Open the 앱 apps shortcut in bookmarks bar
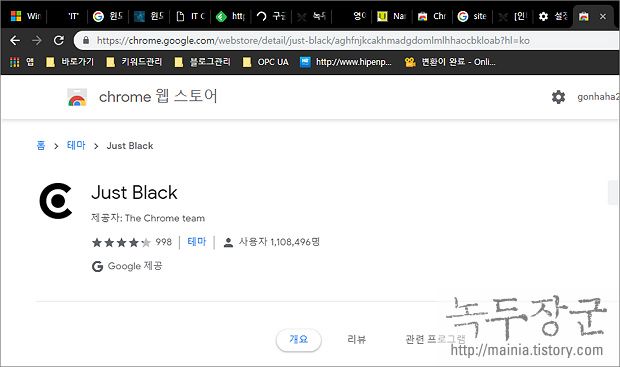 pos(22,62)
